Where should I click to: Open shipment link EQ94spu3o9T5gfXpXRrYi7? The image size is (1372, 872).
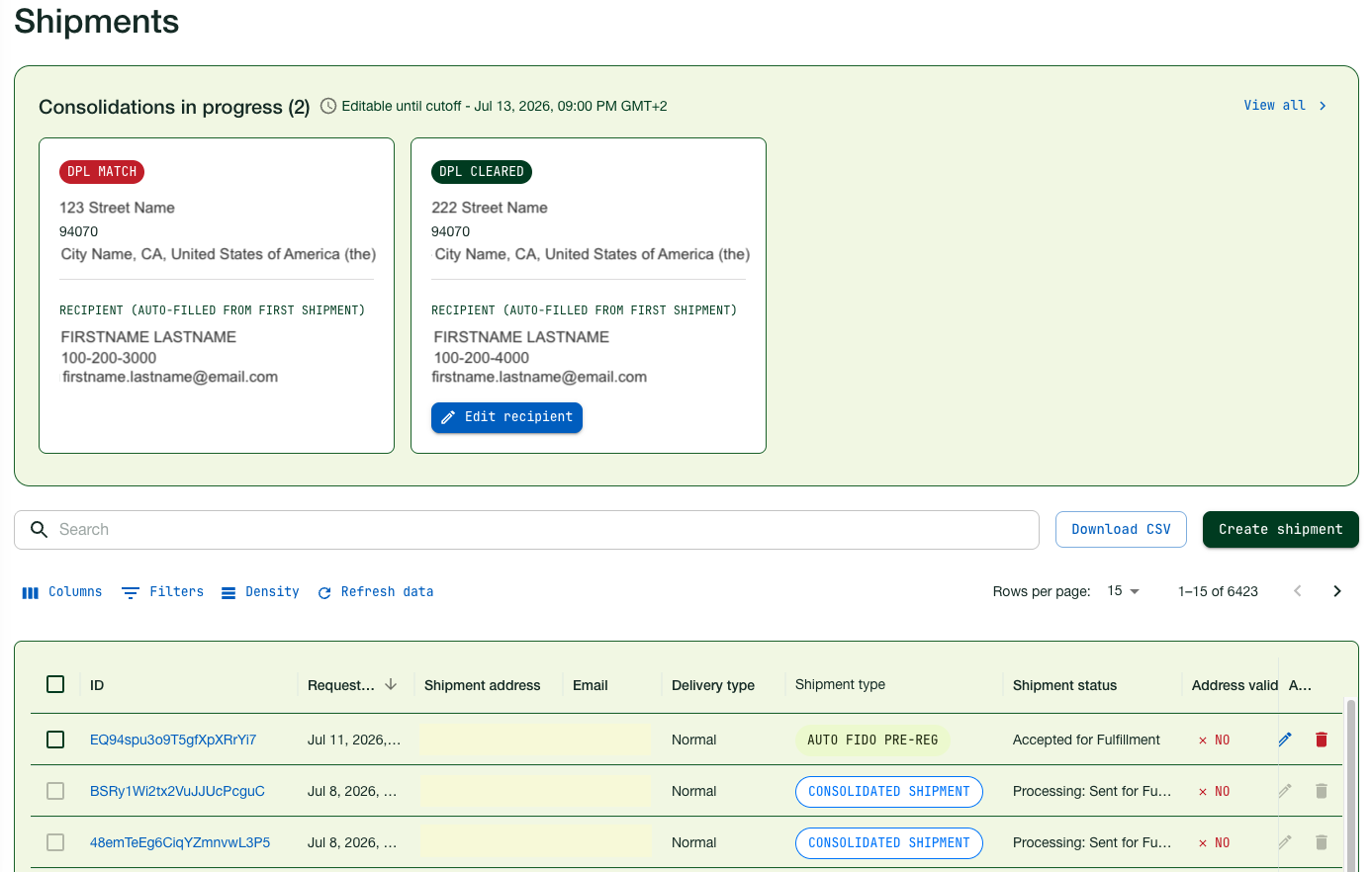[173, 740]
